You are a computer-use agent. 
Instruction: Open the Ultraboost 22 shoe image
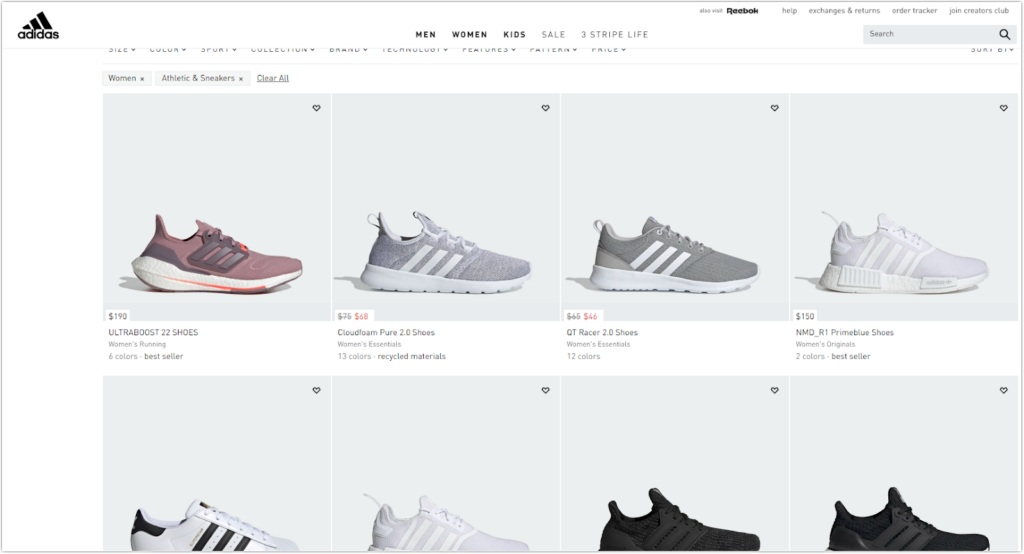coord(217,207)
